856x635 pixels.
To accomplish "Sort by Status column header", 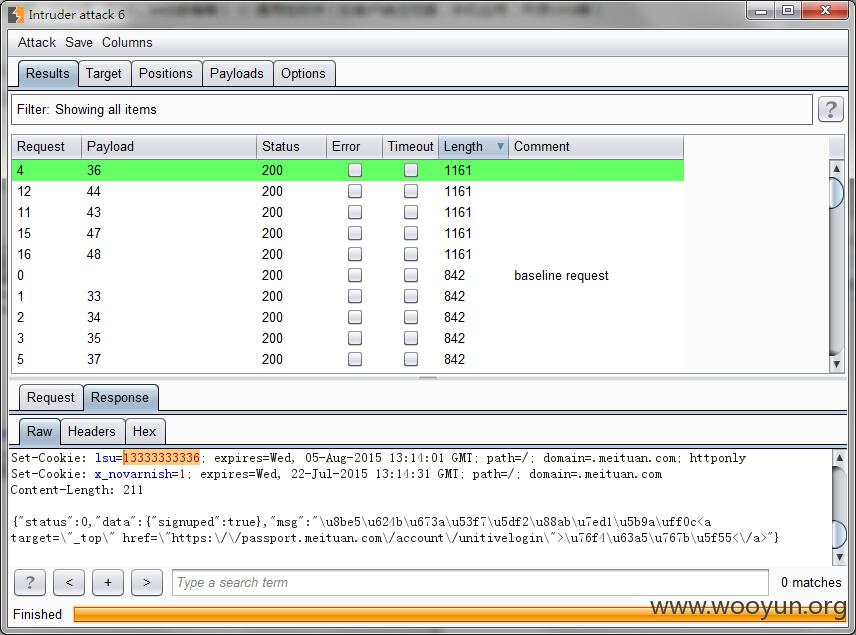I will point(291,146).
